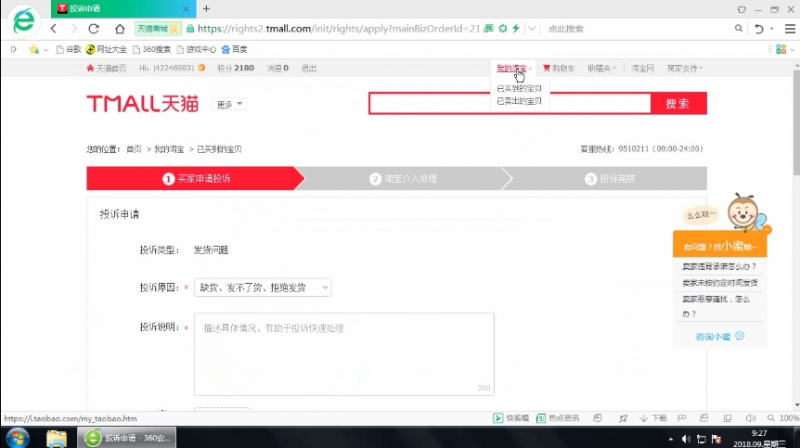Screen dimensions: 800x448
Task: Open 卖家未按约定时间发货 help question
Action: (719, 283)
